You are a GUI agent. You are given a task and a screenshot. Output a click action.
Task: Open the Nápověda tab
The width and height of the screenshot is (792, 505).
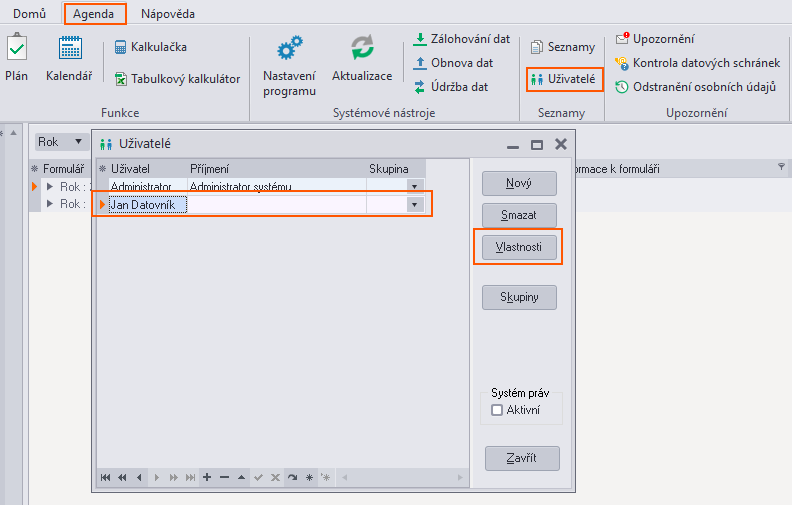167,14
